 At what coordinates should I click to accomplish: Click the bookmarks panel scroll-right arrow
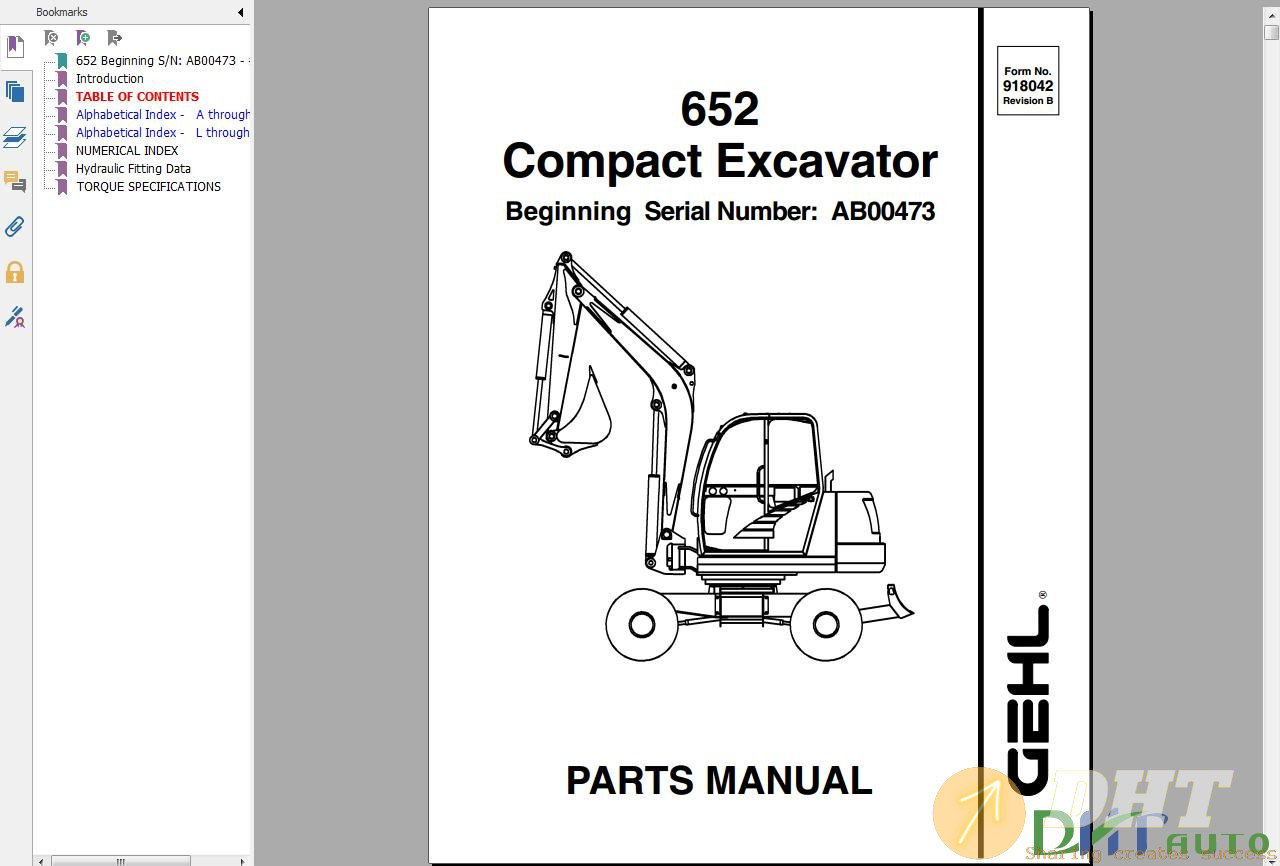click(242, 860)
